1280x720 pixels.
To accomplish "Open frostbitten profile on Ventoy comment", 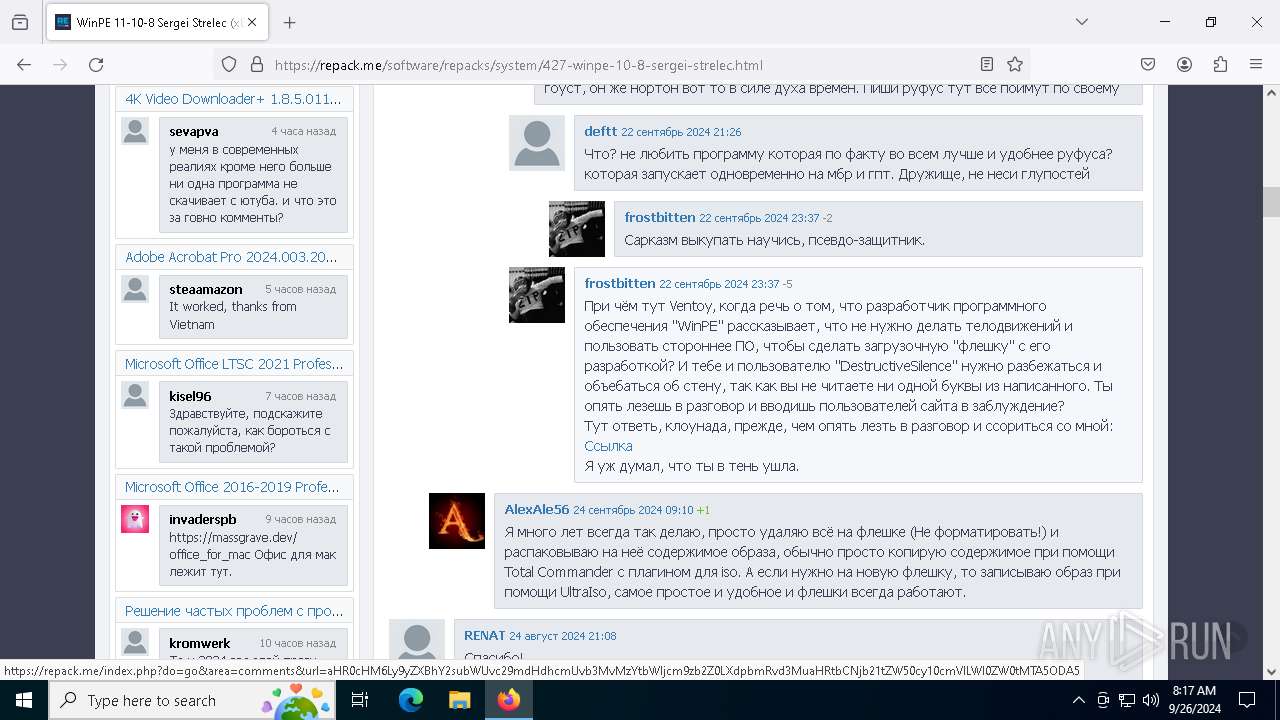I will click(x=620, y=283).
